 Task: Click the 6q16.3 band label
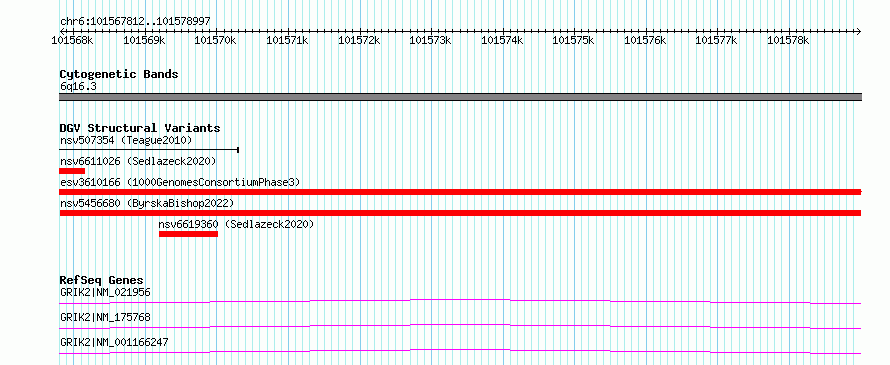click(78, 87)
